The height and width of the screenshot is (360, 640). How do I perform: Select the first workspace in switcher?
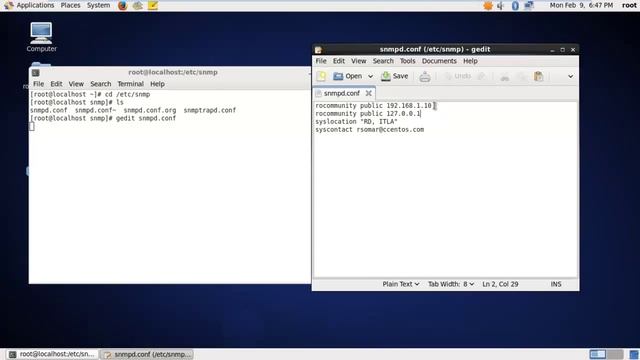coord(598,354)
